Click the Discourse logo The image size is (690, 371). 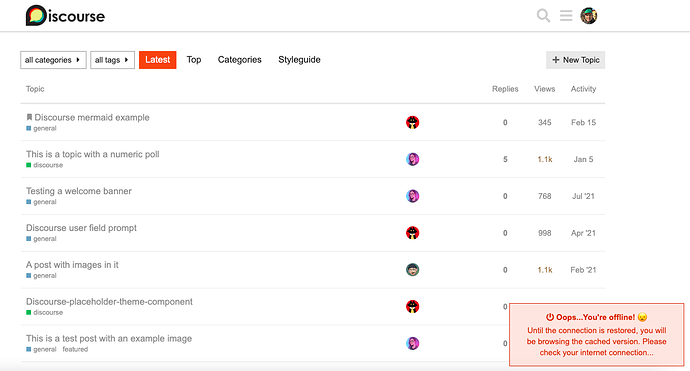tap(65, 16)
